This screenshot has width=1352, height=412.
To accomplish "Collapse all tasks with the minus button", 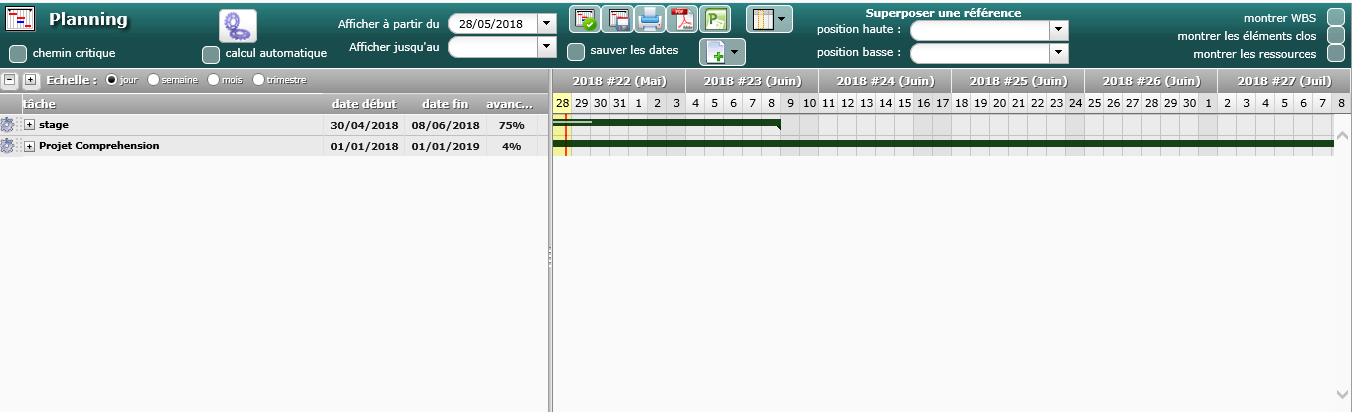I will [x=10, y=80].
